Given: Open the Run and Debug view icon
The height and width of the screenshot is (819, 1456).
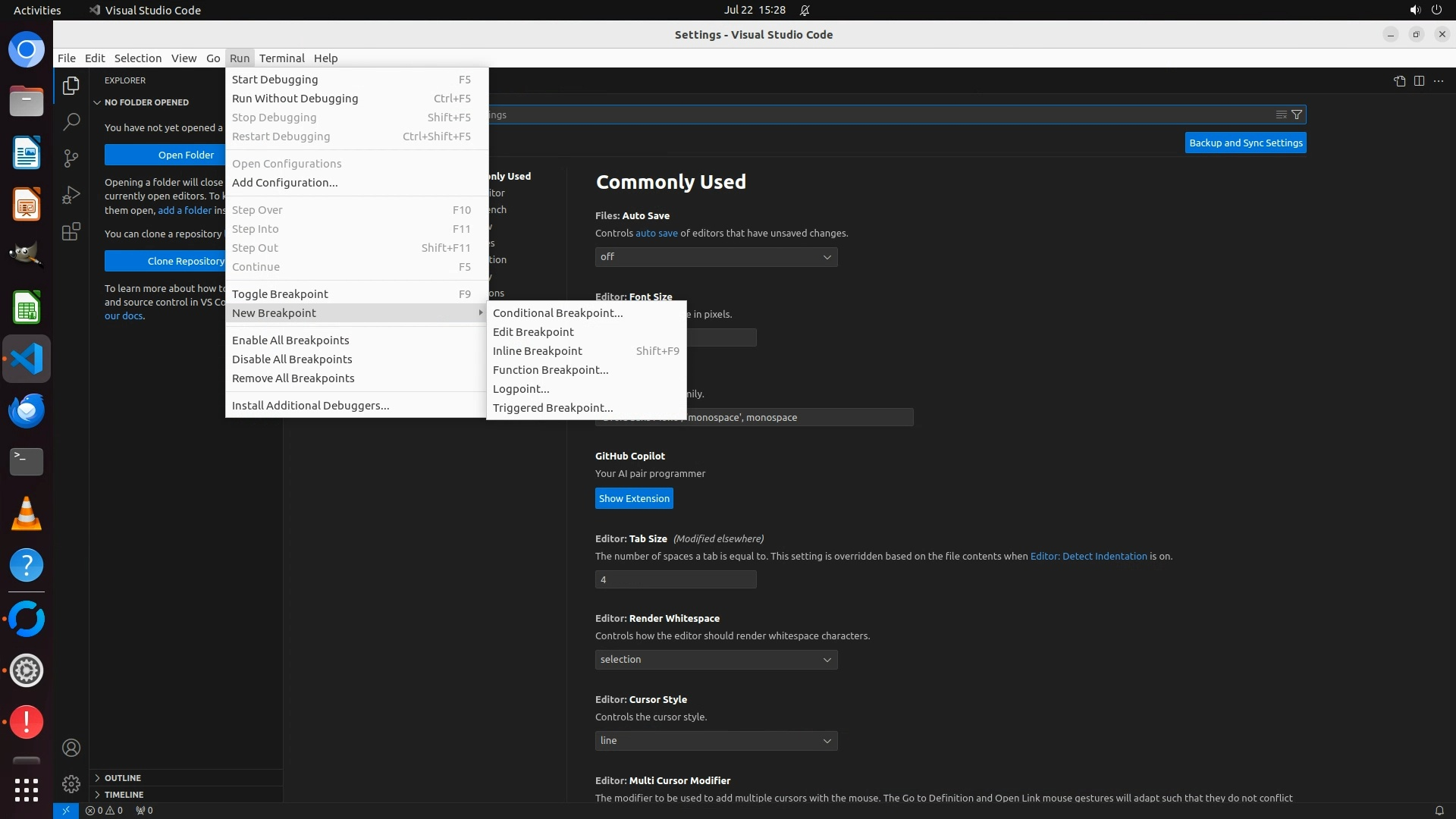Looking at the screenshot, I should click(x=71, y=195).
